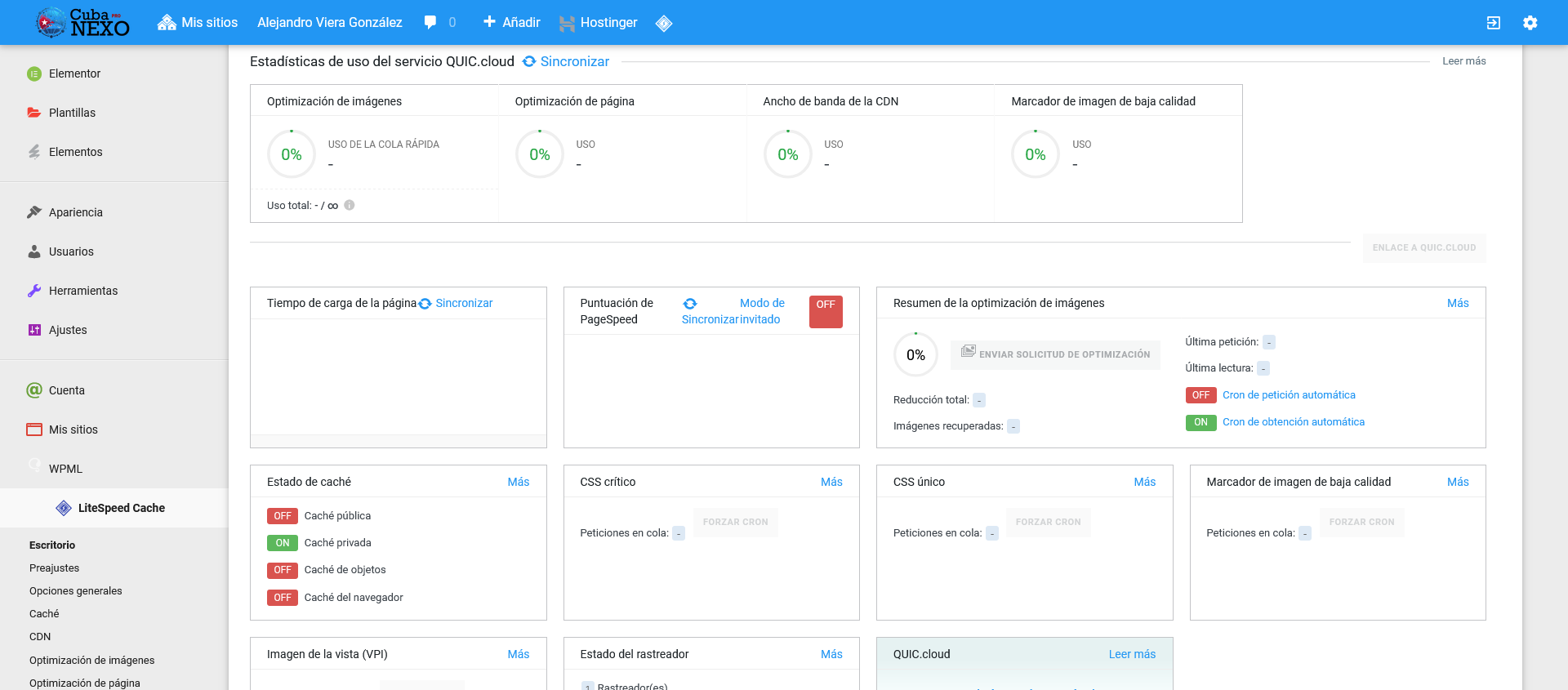Screen dimensions: 1568x690
Task: Click ENLACE A QUIC.CLOUD button
Action: tap(1423, 247)
